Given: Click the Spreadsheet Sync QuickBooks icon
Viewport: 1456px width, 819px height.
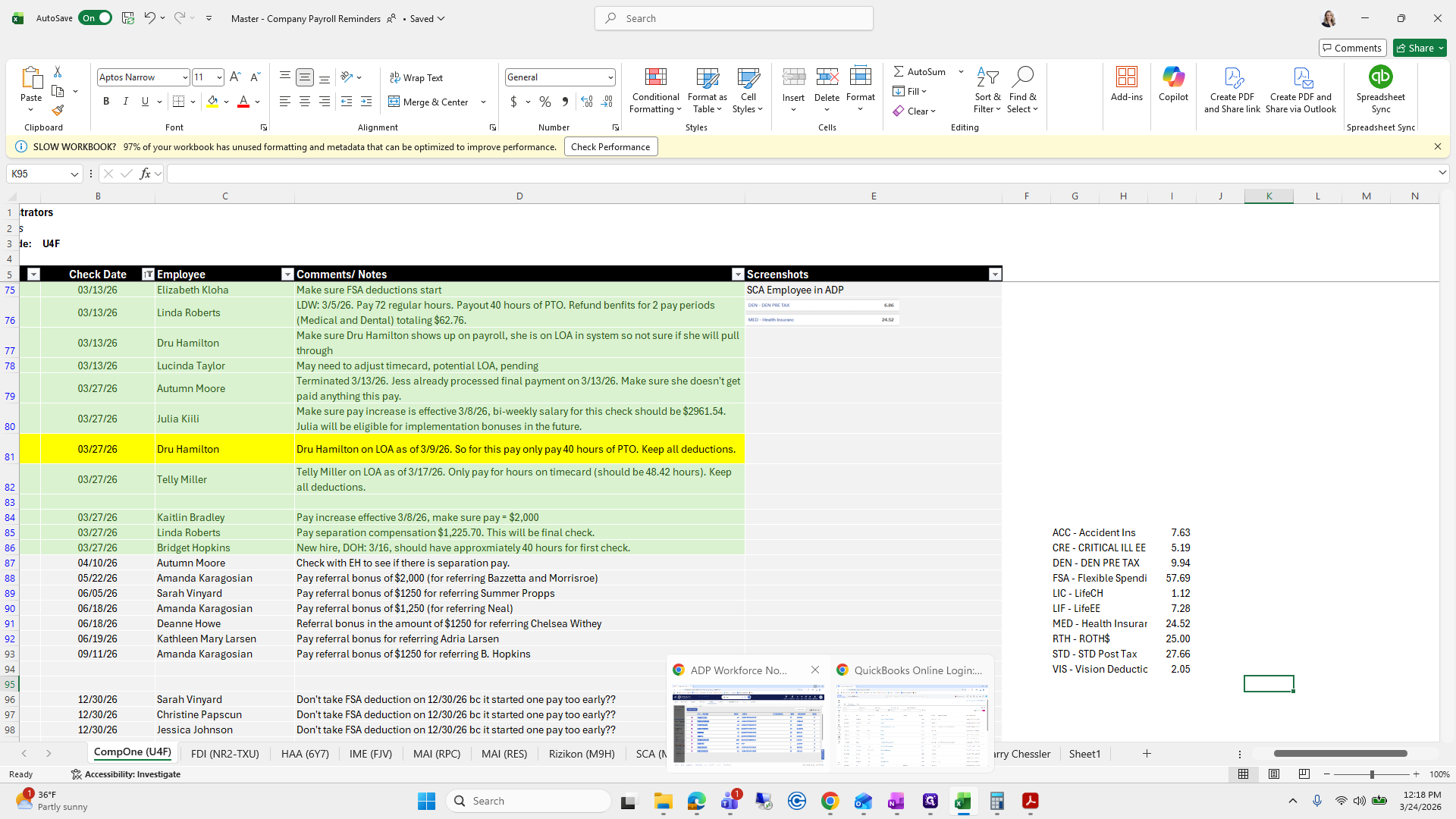Looking at the screenshot, I should [x=1380, y=77].
